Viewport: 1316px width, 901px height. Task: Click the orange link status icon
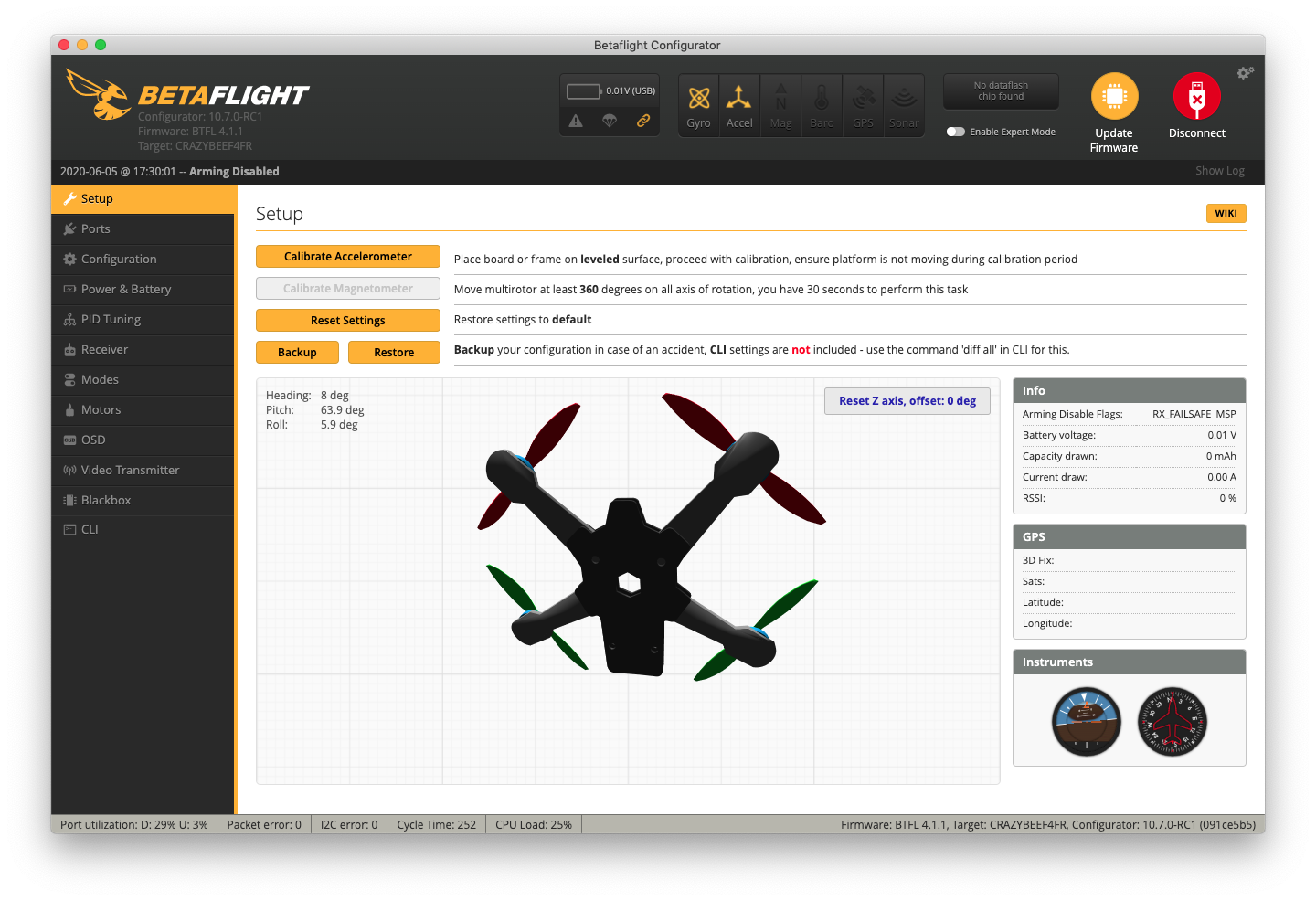[643, 121]
